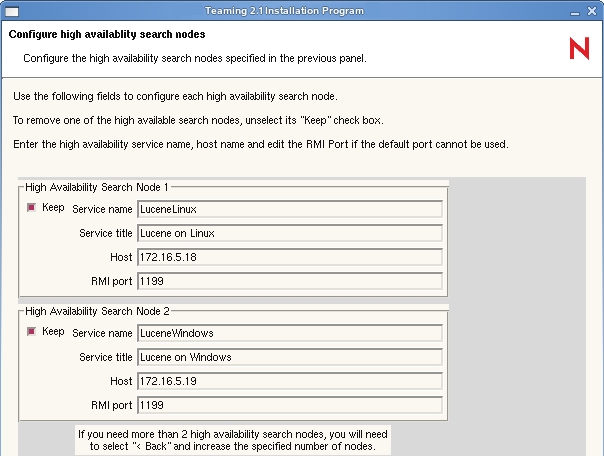Click the Service title field 'Lucene on Linux'
This screenshot has width=604, height=456.
pos(290,233)
